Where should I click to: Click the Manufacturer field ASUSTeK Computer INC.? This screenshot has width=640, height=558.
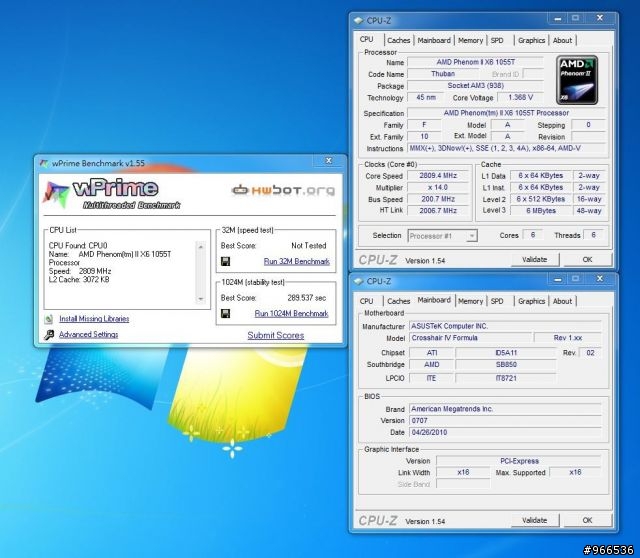point(505,326)
